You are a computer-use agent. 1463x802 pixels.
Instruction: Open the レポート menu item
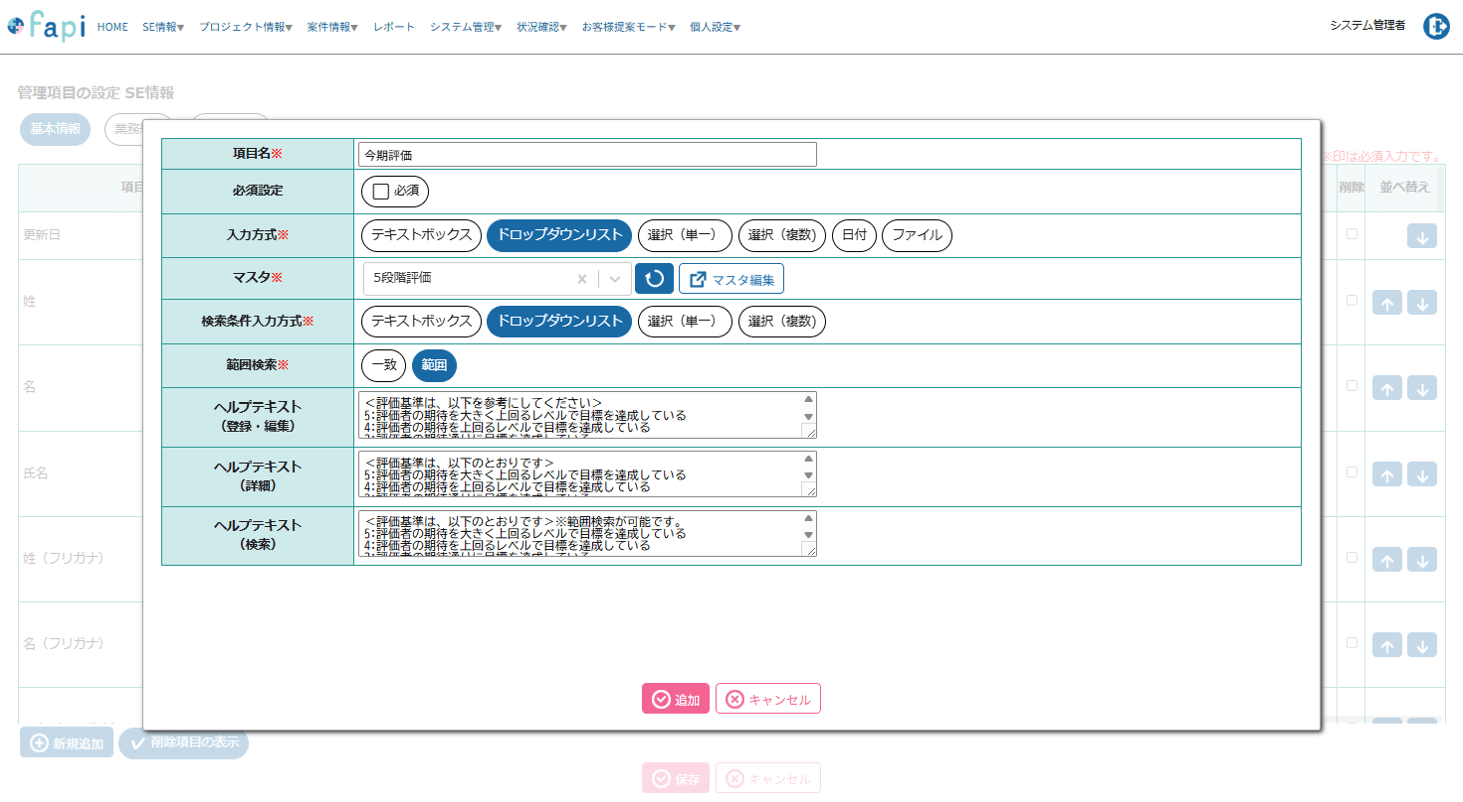[394, 27]
